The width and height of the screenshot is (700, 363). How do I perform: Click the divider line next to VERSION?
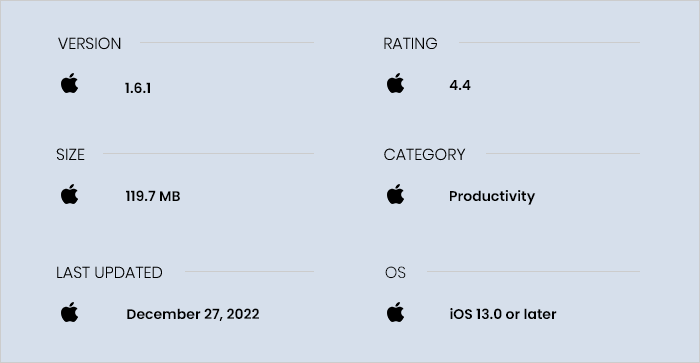(x=227, y=43)
